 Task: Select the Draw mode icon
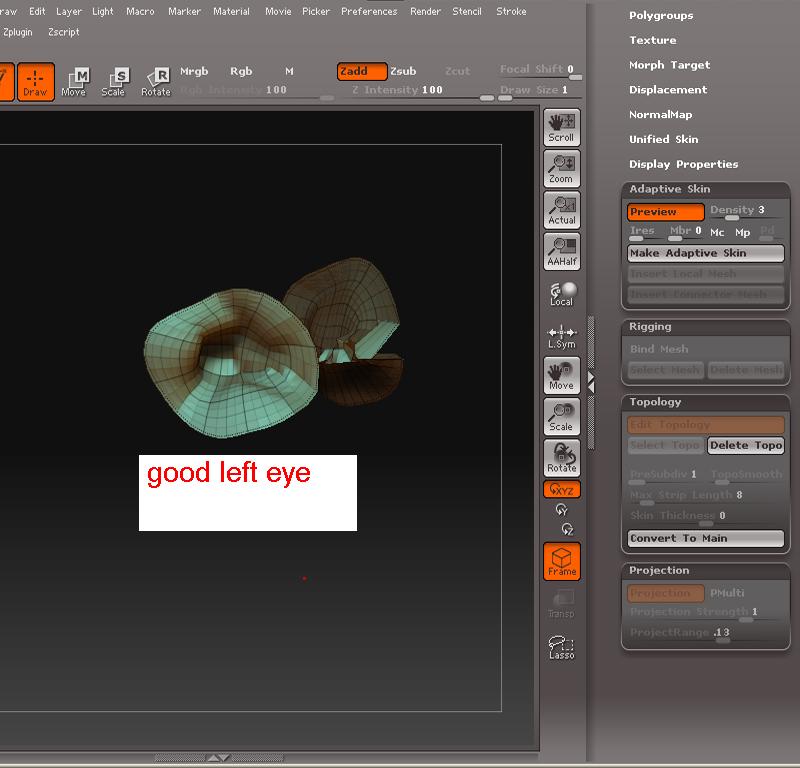tap(35, 81)
